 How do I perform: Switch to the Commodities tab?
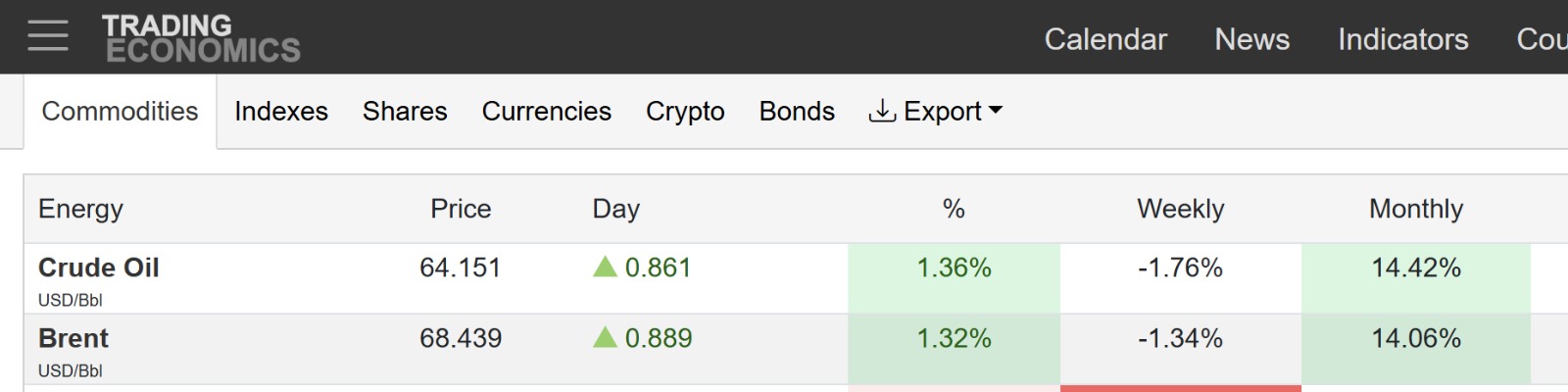tap(120, 112)
